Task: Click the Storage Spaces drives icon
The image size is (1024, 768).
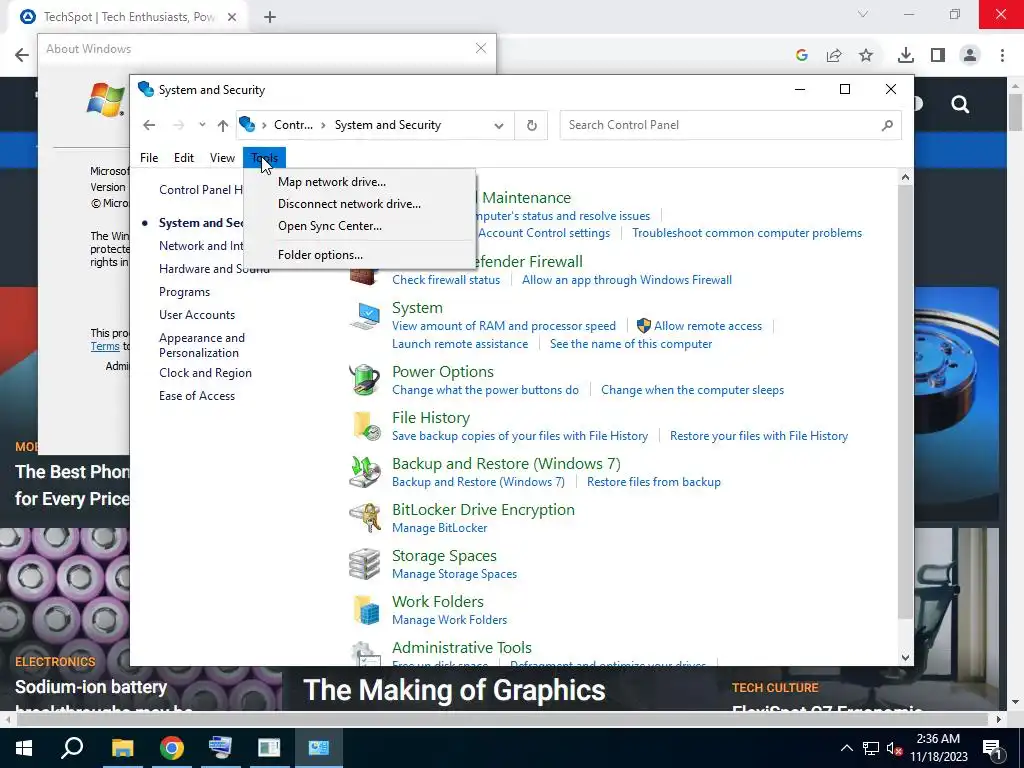Action: pyautogui.click(x=364, y=564)
